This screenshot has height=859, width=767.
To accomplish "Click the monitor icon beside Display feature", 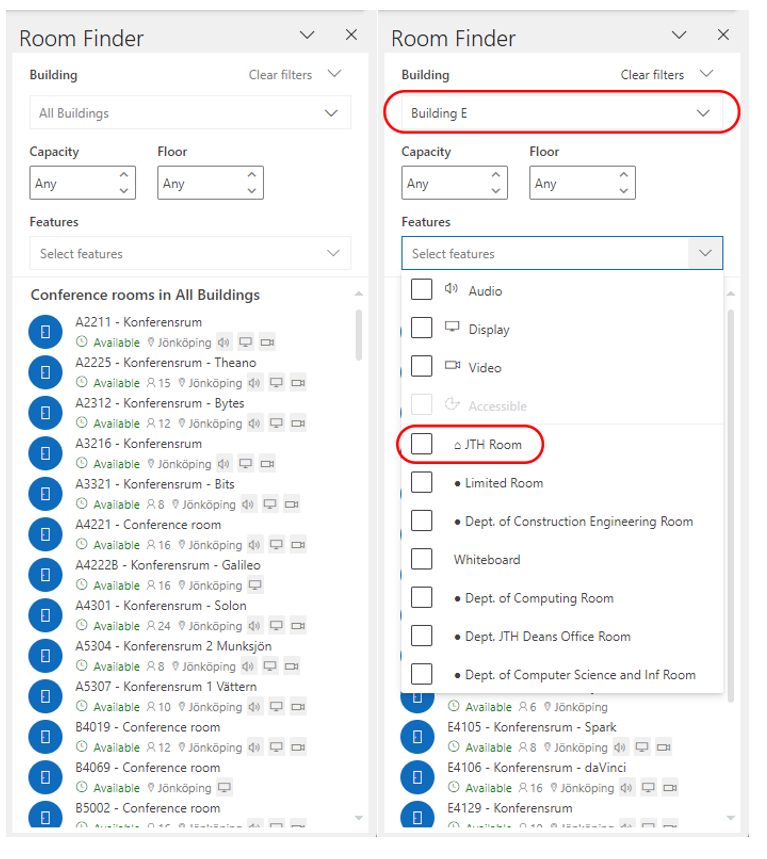I will tap(452, 328).
